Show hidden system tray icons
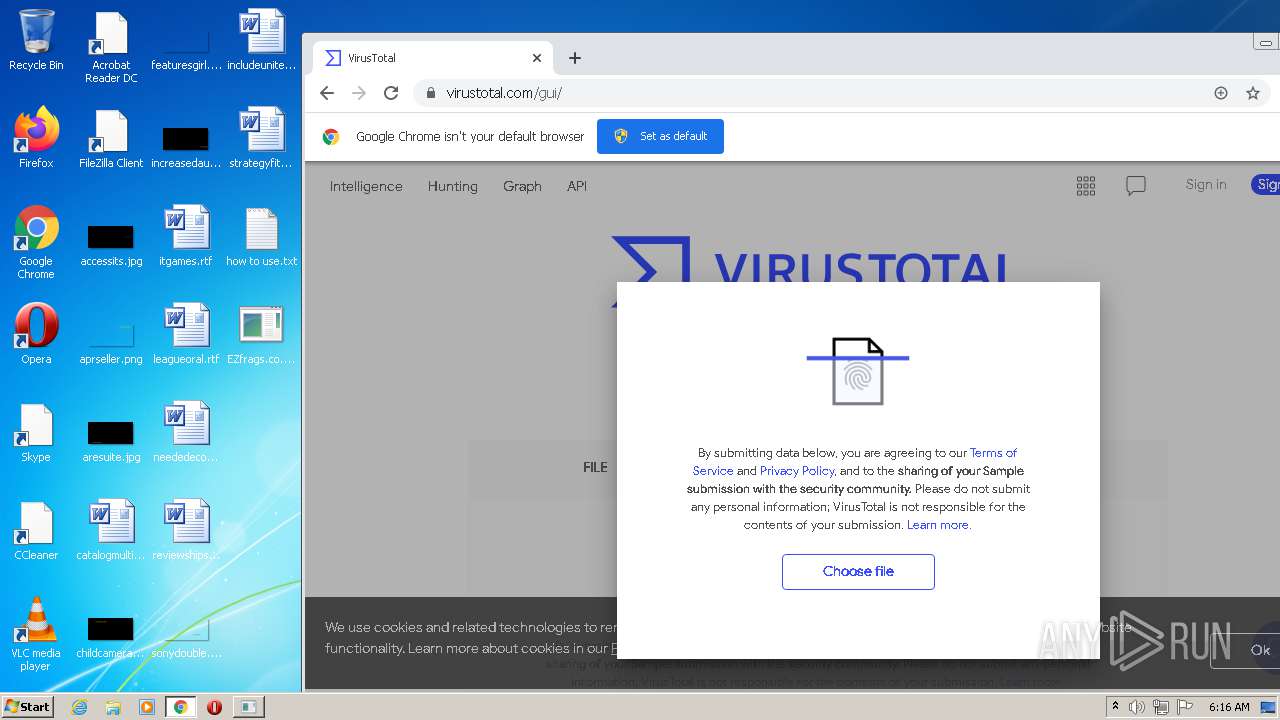The width and height of the screenshot is (1280, 720). click(x=1115, y=707)
